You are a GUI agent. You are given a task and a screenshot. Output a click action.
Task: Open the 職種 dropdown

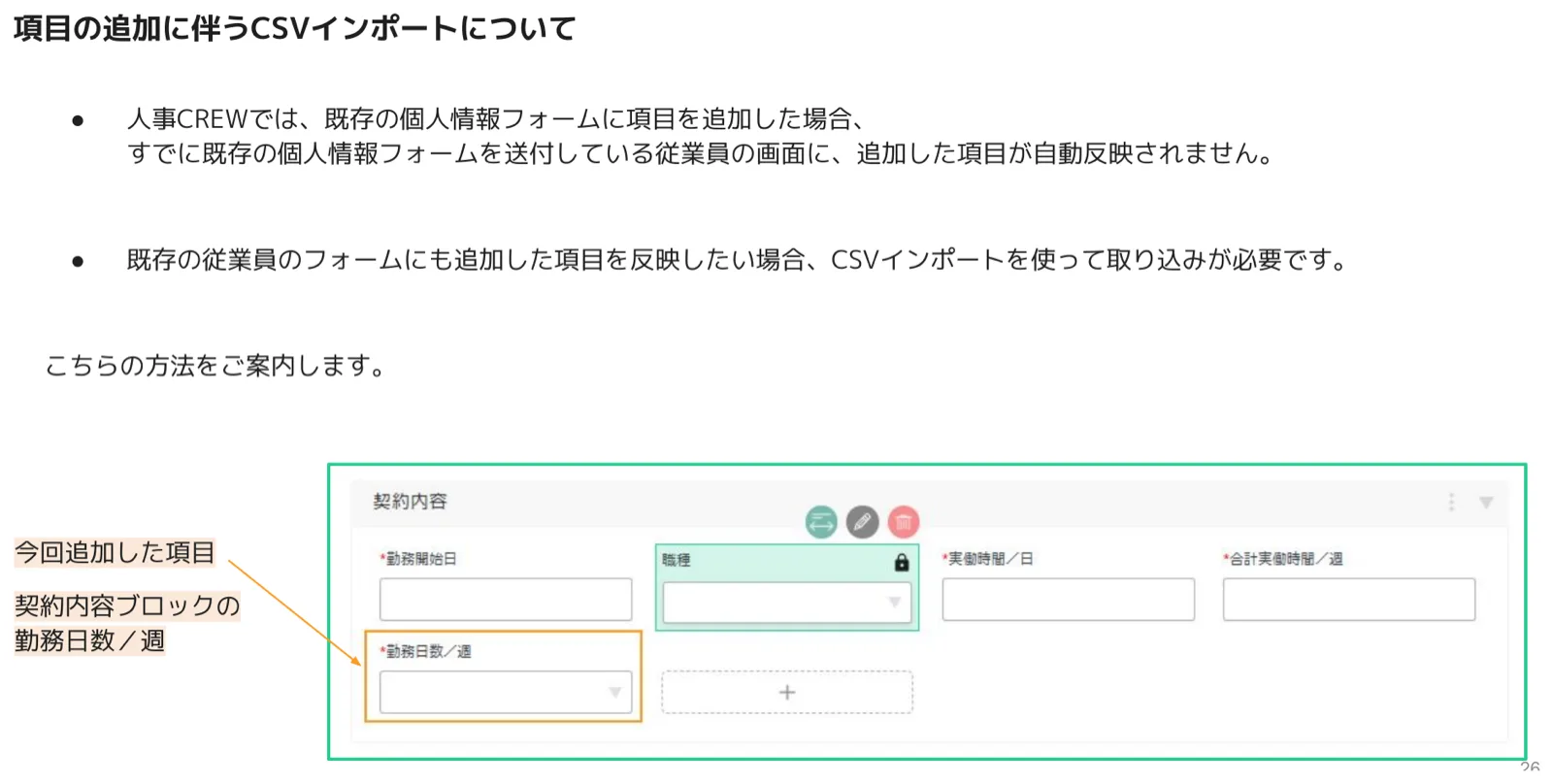[786, 603]
